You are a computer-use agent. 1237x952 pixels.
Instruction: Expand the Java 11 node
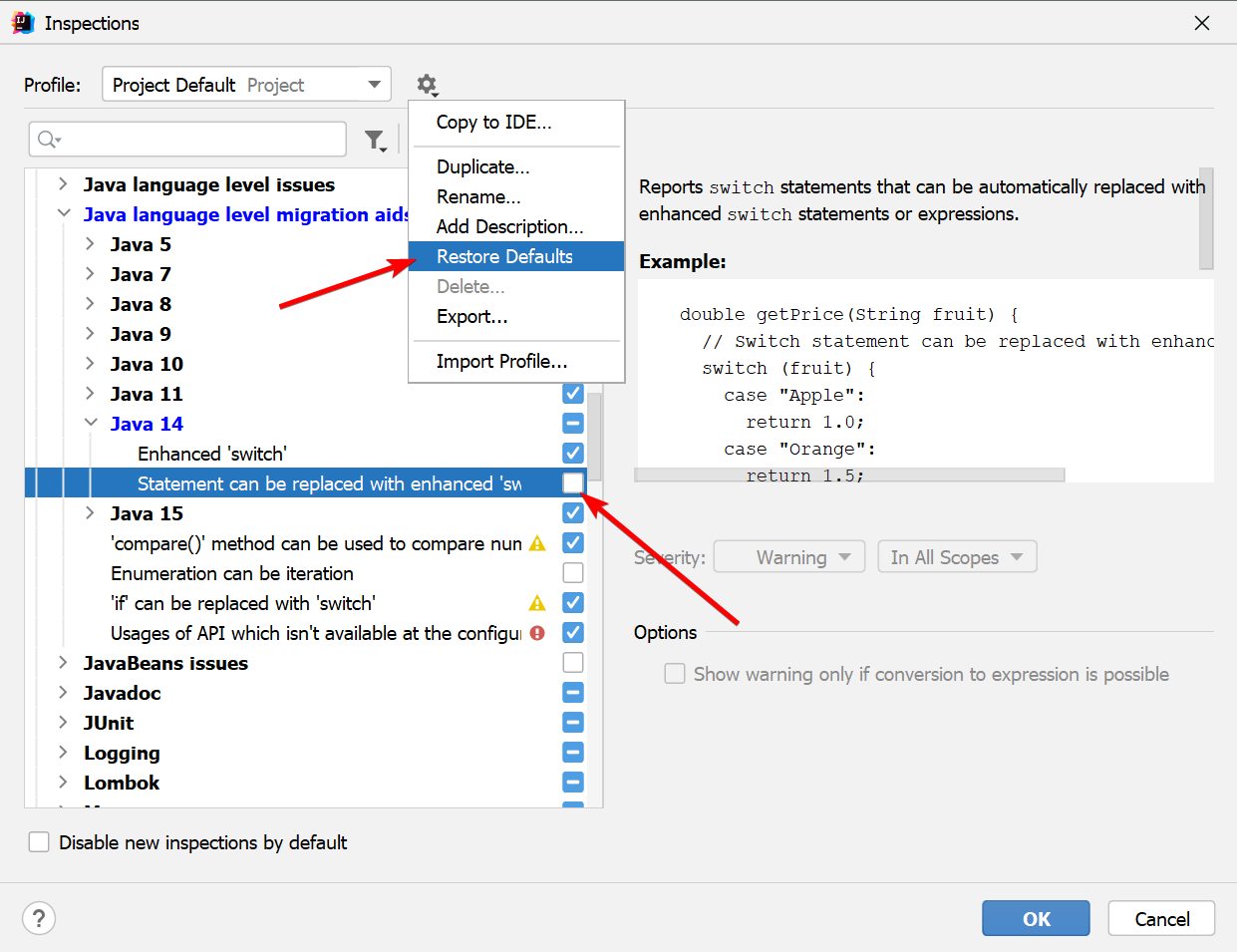(90, 394)
